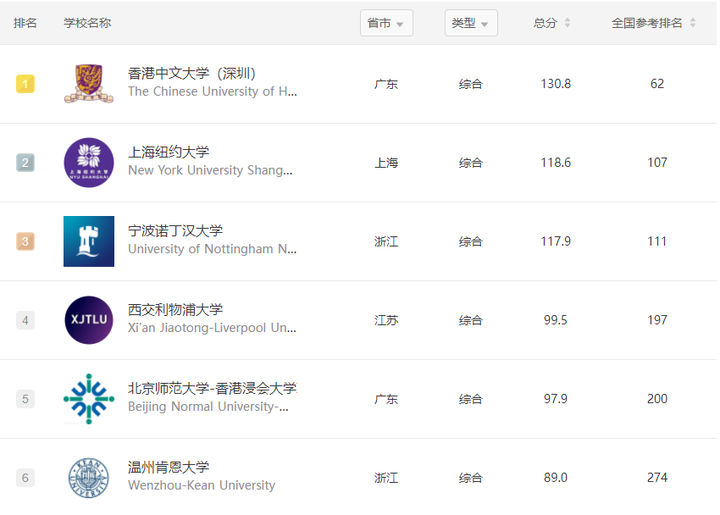Click national reference rank 197
Screen dimensions: 720x515
[x=657, y=320]
